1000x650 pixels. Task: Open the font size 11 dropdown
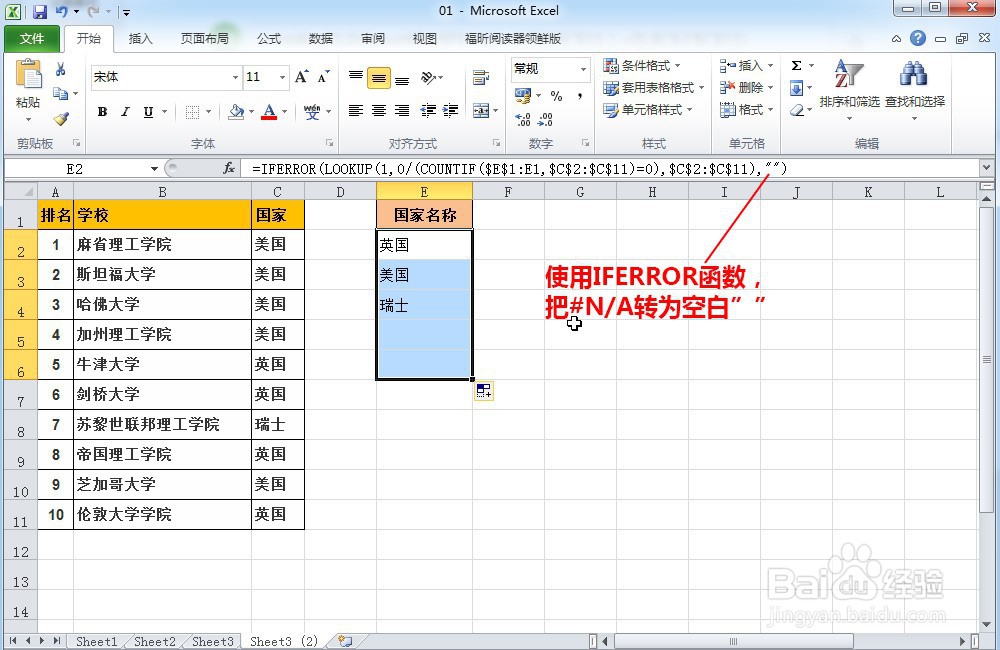tap(283, 77)
